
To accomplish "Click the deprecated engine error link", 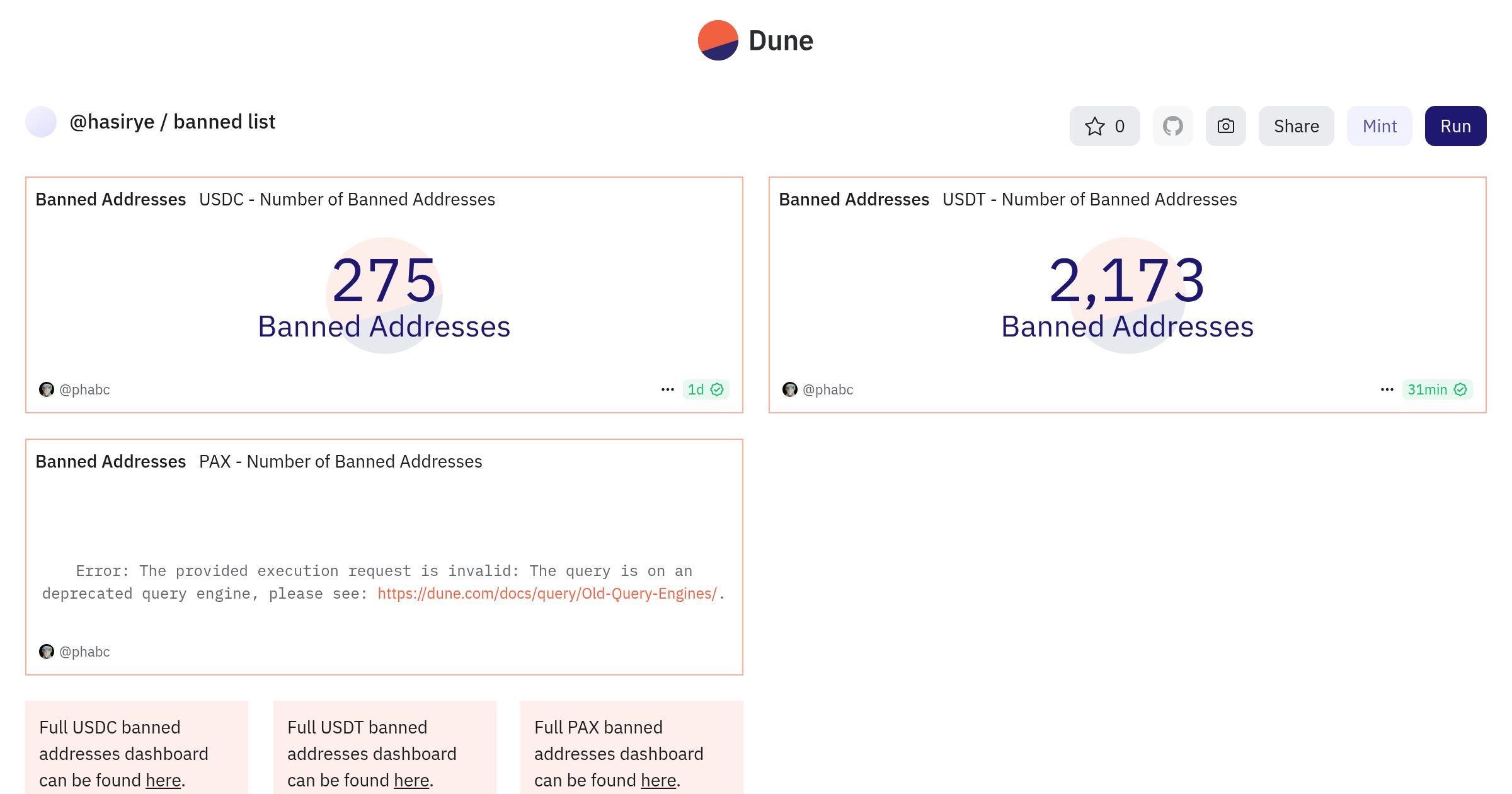I will point(548,593).
